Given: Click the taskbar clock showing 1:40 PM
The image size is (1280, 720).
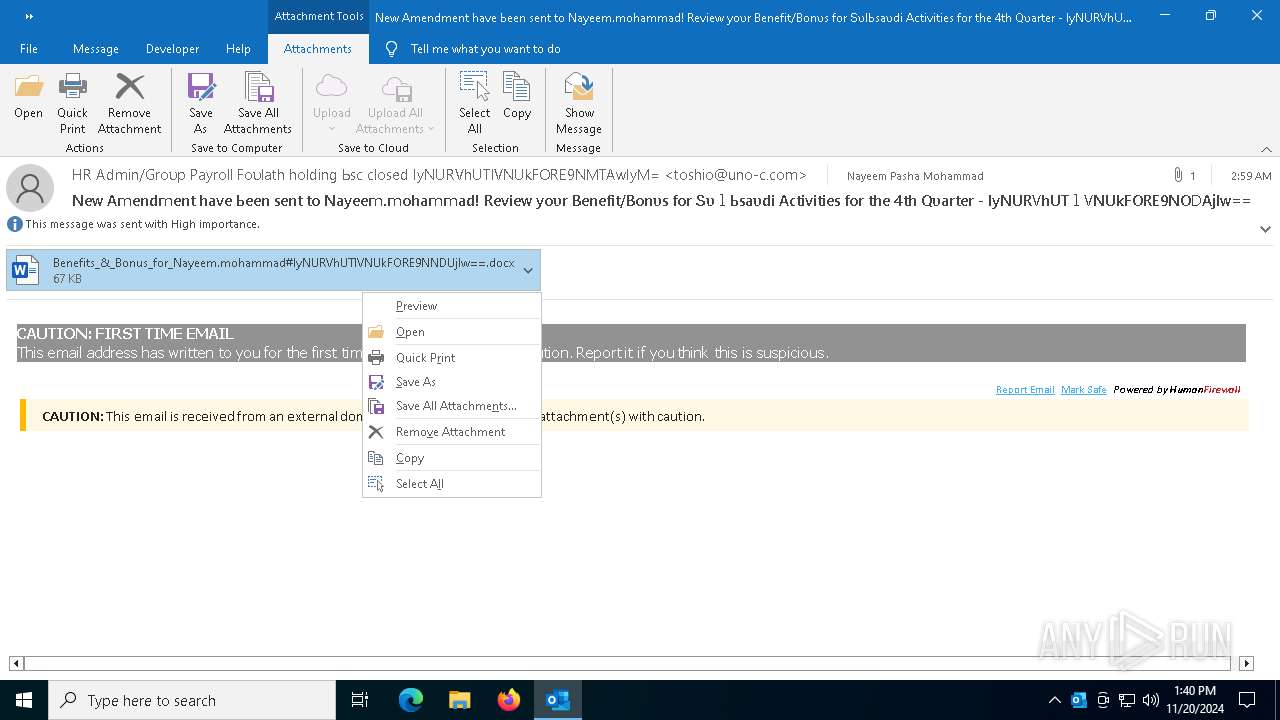Looking at the screenshot, I should point(1194,700).
